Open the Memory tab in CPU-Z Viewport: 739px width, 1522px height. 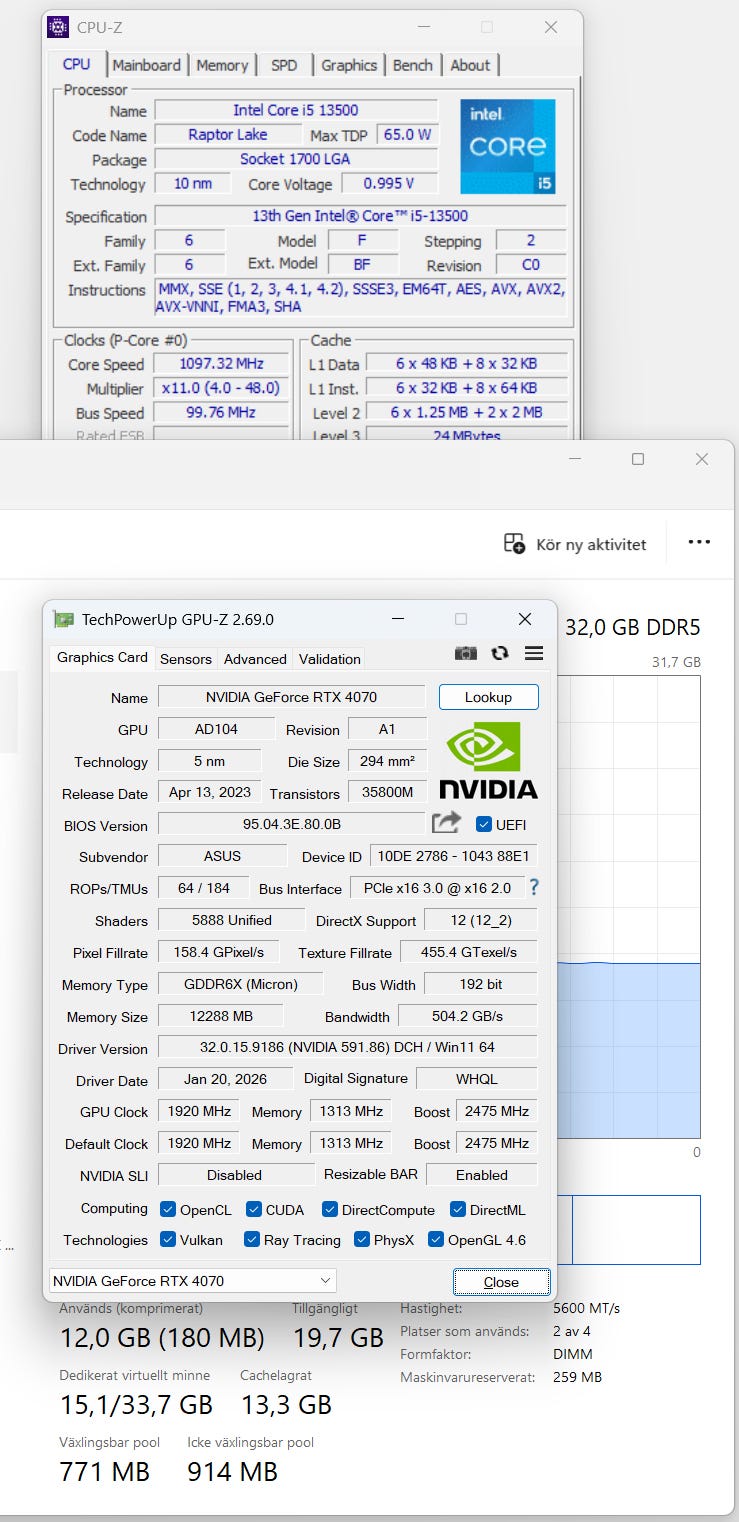(x=222, y=65)
